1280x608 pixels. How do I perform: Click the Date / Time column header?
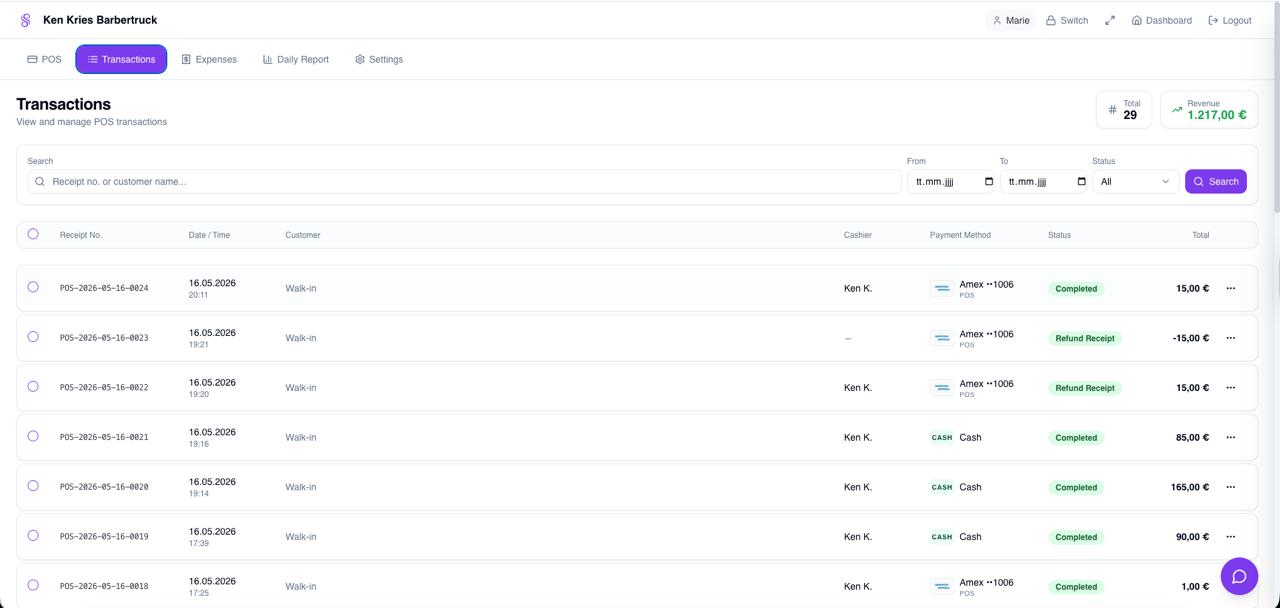pos(209,235)
